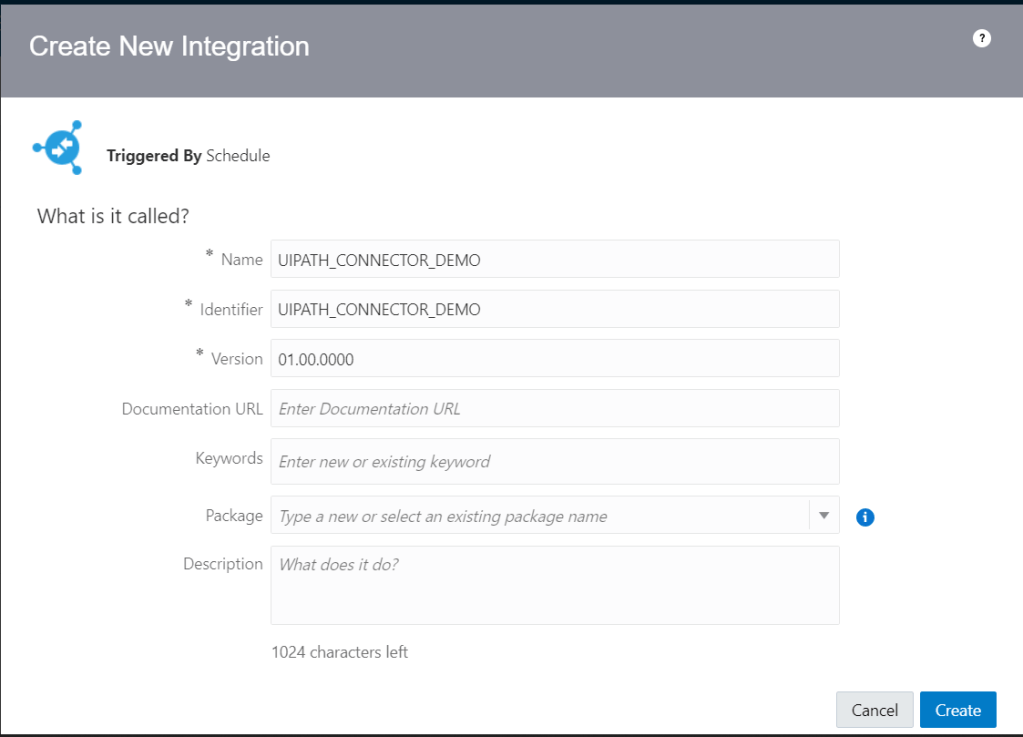Screen dimensions: 1023x737
Task: Click the Documentation URL label
Action: (192, 409)
